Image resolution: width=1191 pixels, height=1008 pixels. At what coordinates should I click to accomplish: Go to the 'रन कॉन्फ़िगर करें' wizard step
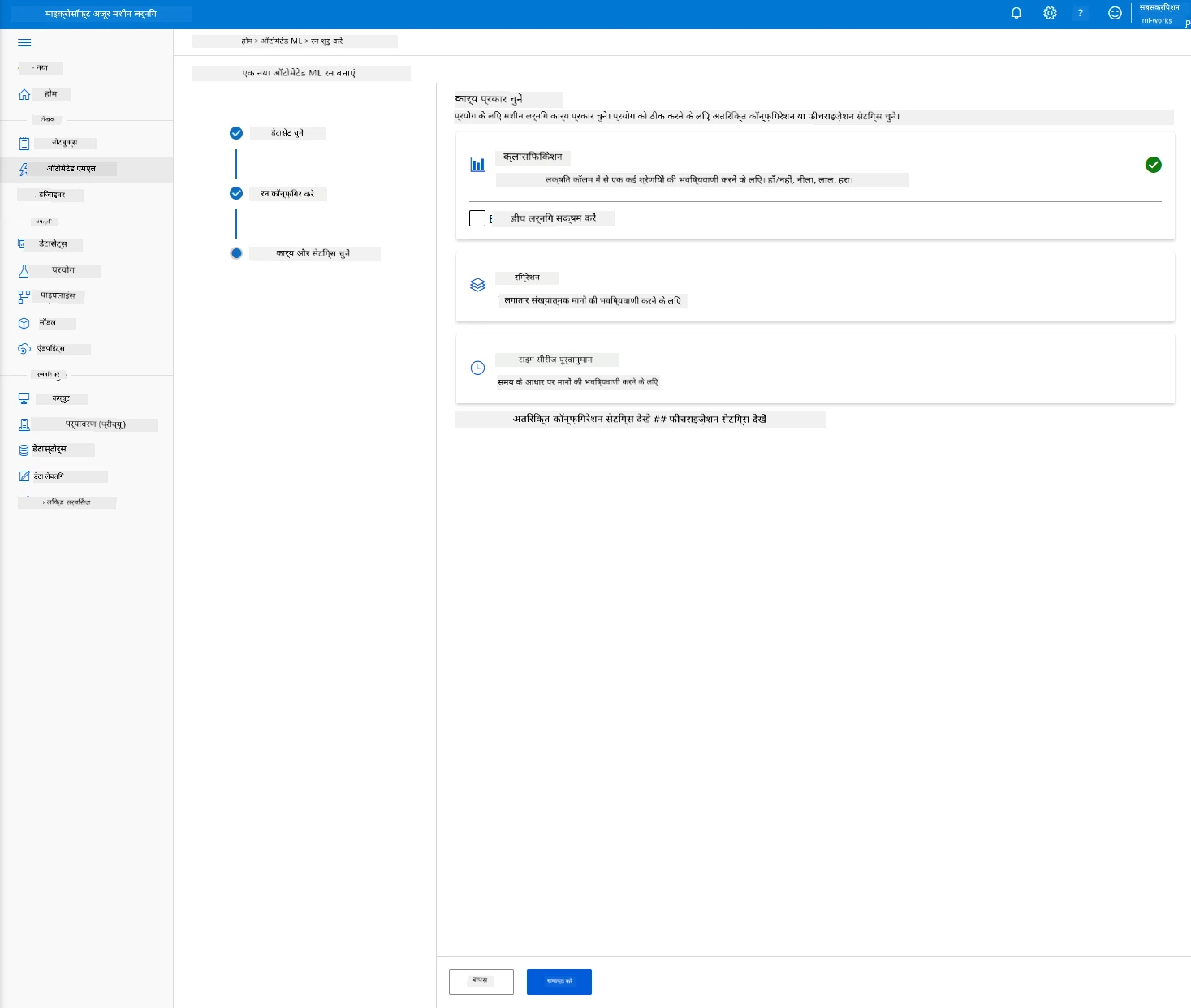click(x=287, y=194)
